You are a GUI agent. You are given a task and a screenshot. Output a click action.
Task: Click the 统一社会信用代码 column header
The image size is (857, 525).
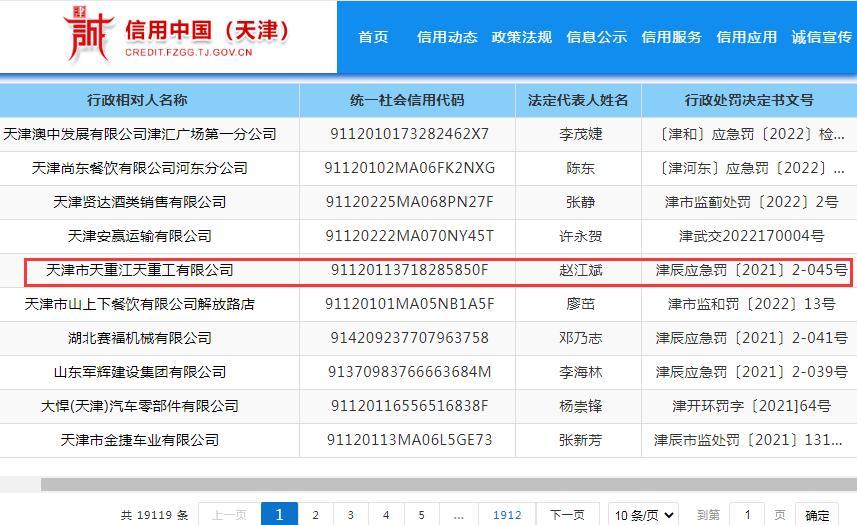point(407,100)
